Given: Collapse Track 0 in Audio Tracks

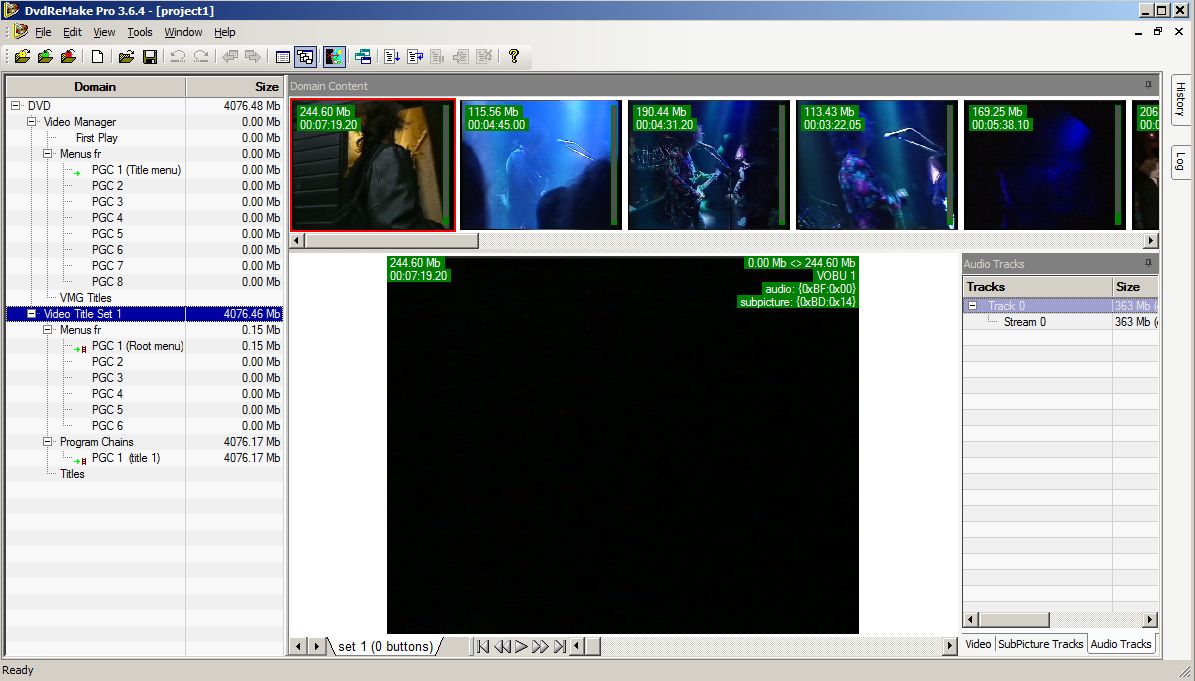Looking at the screenshot, I should coord(973,306).
